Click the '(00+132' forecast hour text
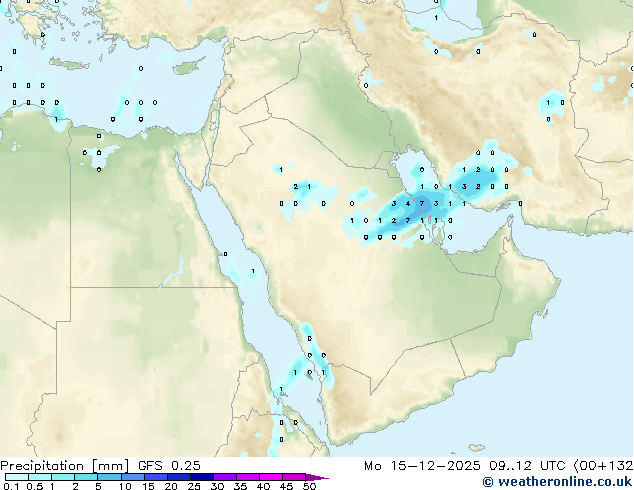 603,466
